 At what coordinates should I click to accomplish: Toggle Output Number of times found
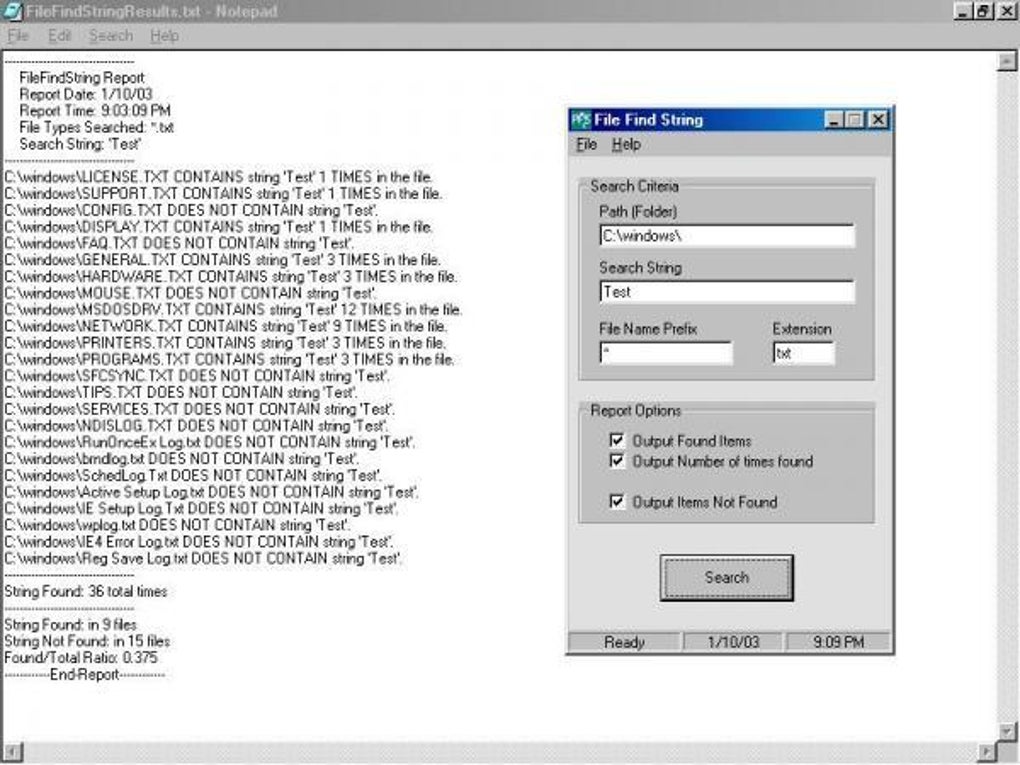pyautogui.click(x=617, y=461)
